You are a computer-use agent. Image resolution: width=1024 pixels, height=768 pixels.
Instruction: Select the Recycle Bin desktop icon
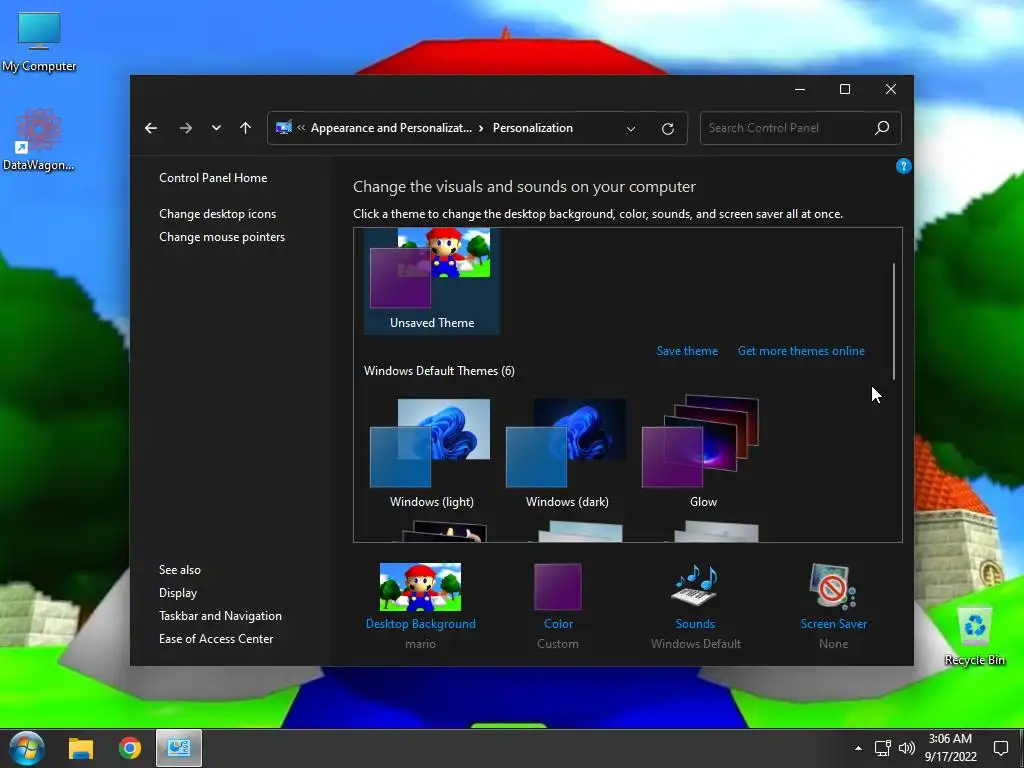click(x=974, y=636)
